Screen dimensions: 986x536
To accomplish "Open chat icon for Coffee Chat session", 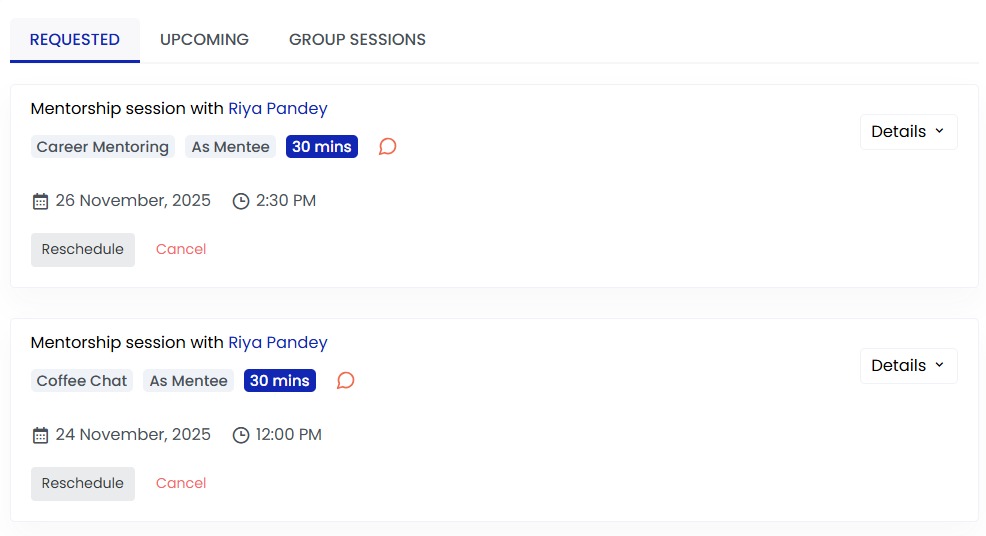I will point(346,381).
